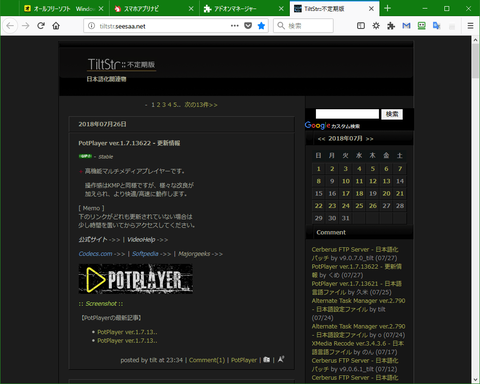
Task: Open the first PotPlayer ver.1.7.13.. list link
Action: coord(127,332)
